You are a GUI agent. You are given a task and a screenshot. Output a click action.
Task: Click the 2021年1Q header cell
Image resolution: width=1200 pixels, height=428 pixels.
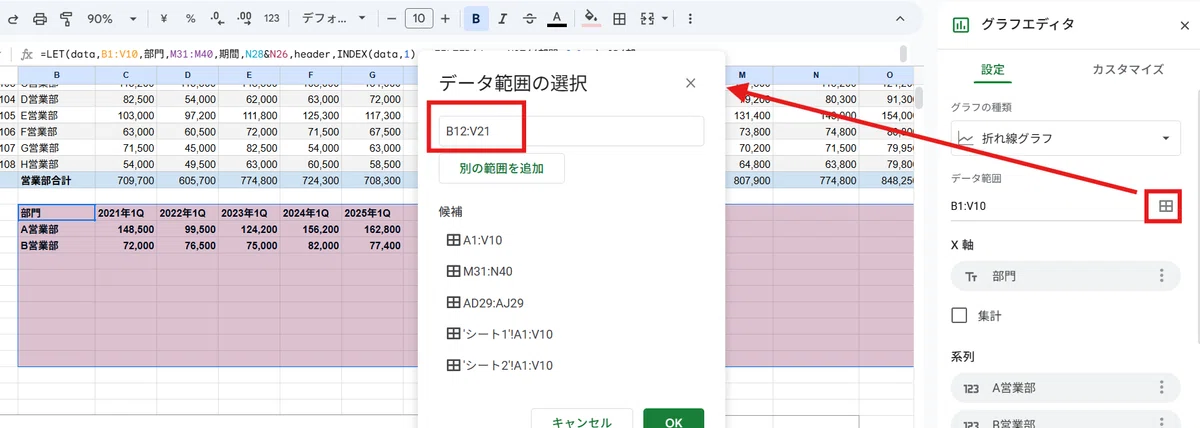126,212
